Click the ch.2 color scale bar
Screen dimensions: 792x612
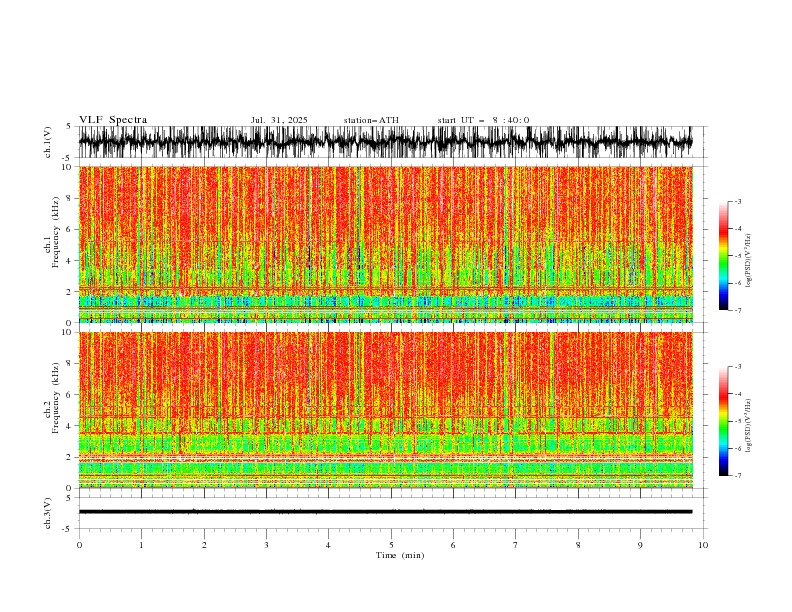[723, 421]
